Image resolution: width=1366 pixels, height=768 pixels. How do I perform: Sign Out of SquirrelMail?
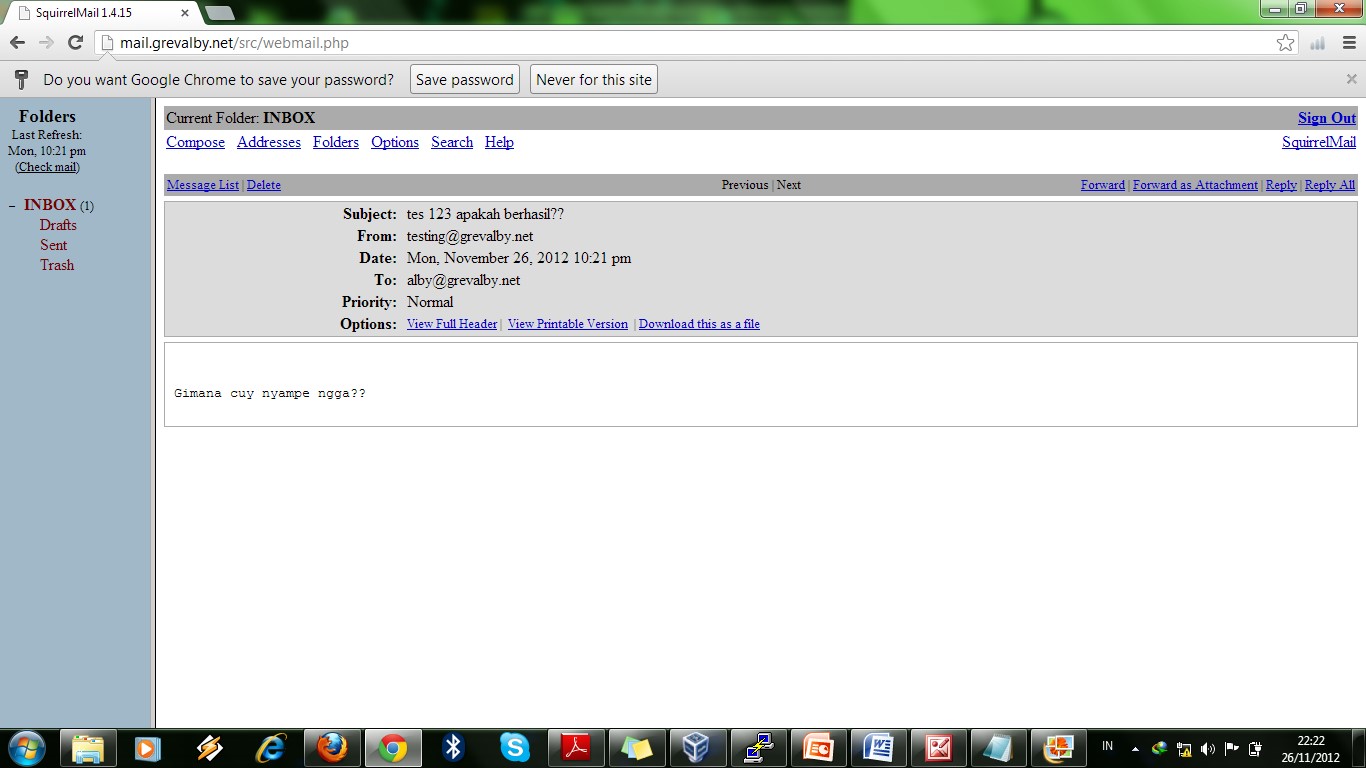(1325, 117)
